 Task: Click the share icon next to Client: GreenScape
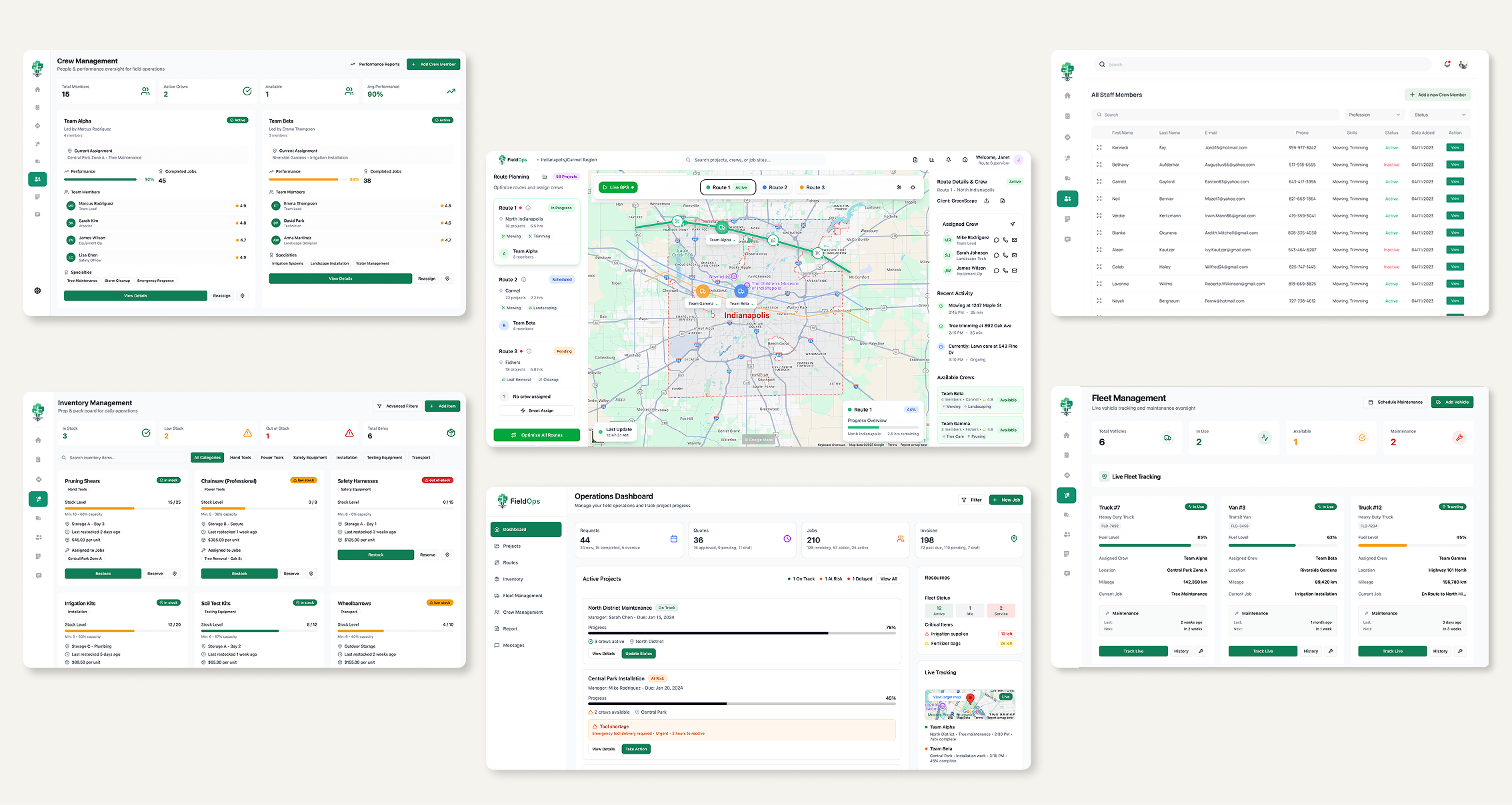tap(987, 201)
